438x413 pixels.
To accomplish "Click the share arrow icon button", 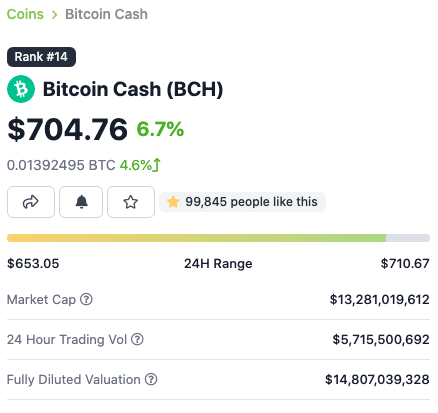I will point(31,202).
